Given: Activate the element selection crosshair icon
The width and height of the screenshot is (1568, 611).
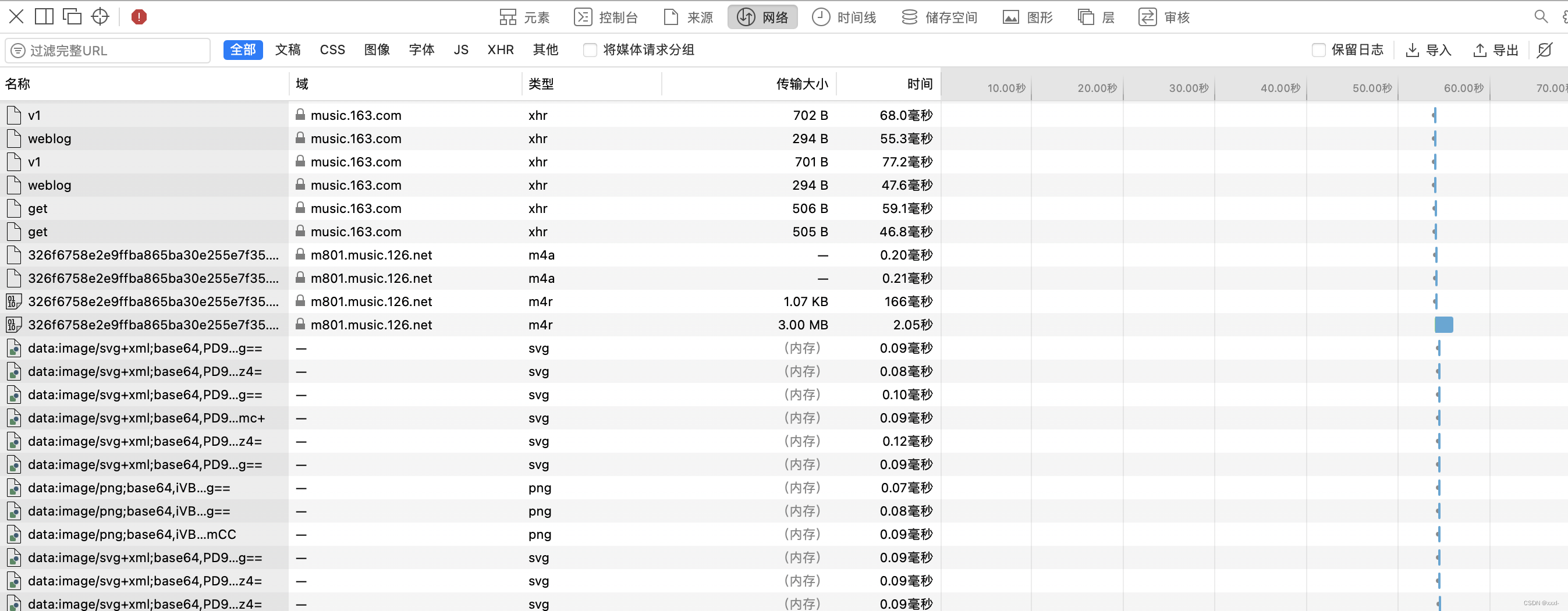Looking at the screenshot, I should click(100, 16).
